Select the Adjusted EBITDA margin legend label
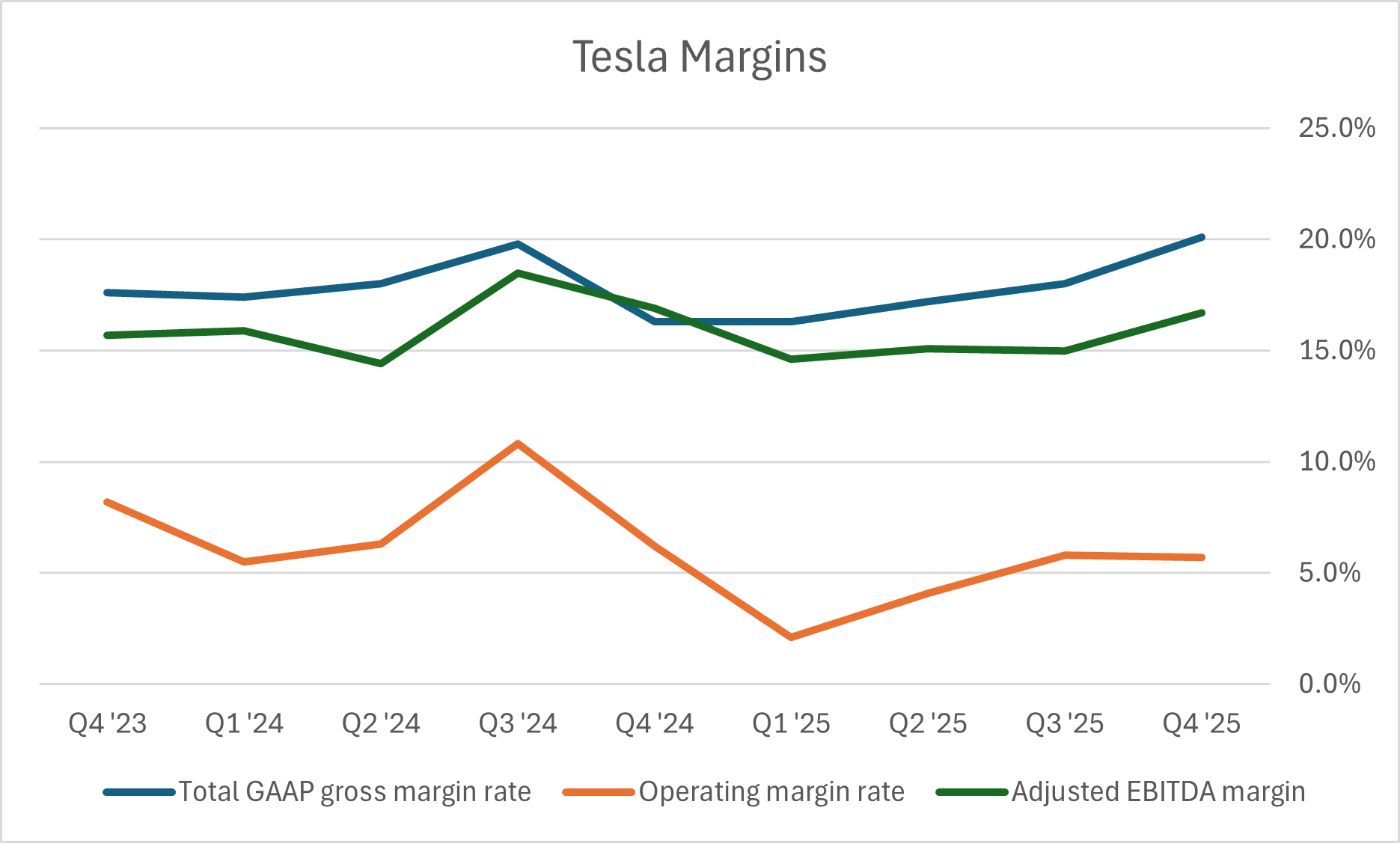 [x=1158, y=791]
